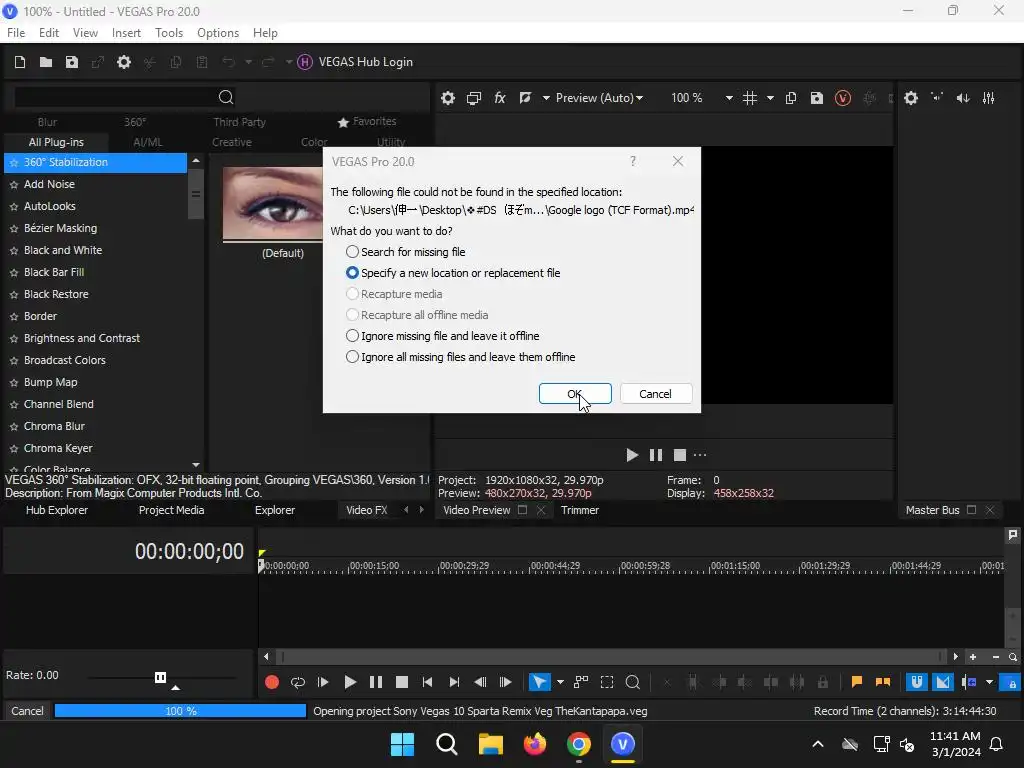Click Cancel in the VEGAS Pro dialog
1024x768 pixels.
[655, 394]
